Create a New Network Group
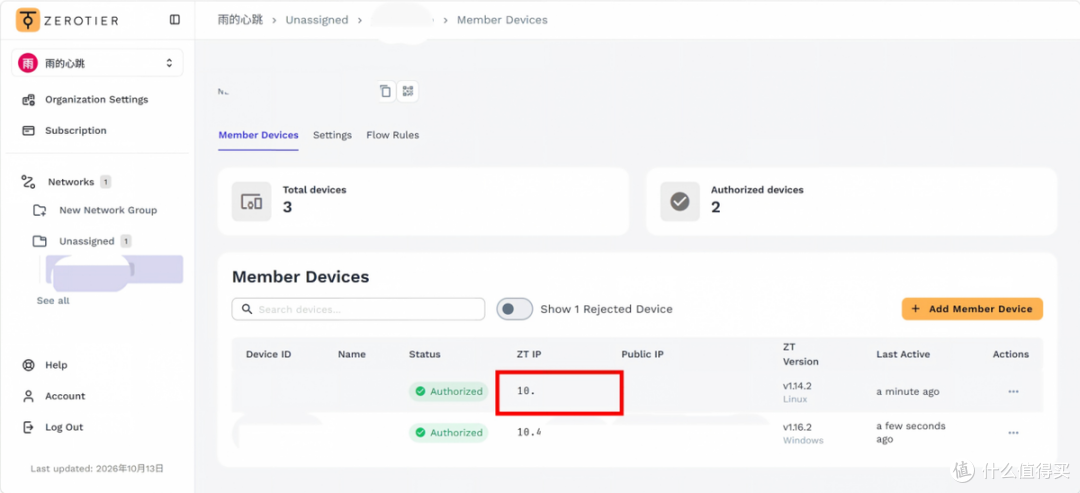 click(108, 210)
